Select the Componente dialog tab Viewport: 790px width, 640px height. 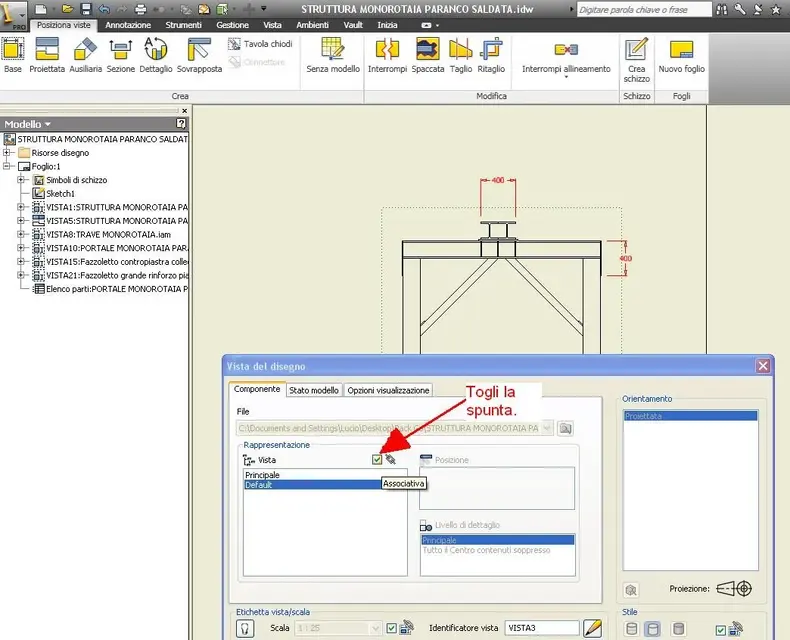coord(257,389)
